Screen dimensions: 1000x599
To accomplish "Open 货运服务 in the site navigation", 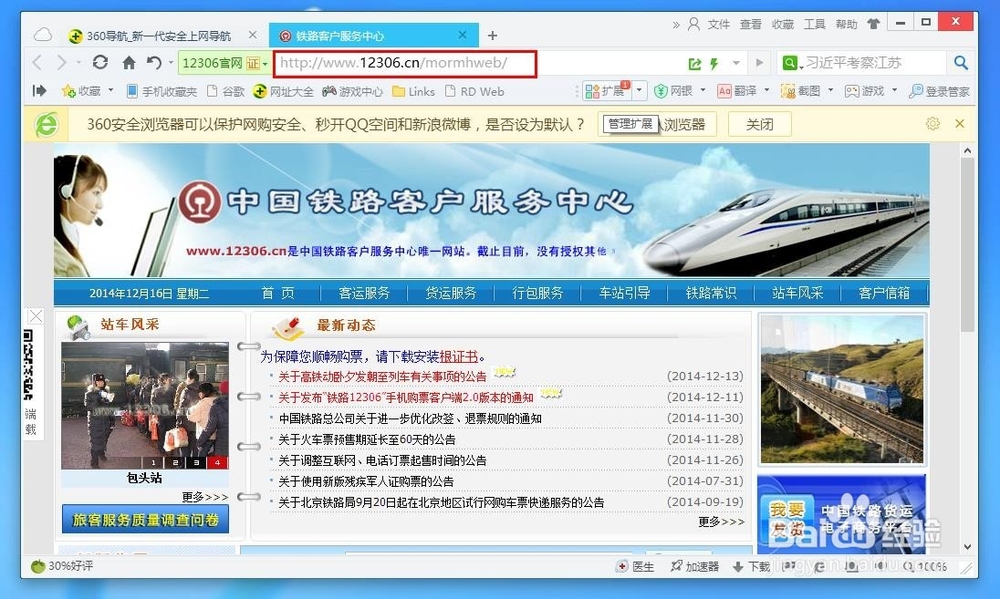I will tap(451, 293).
